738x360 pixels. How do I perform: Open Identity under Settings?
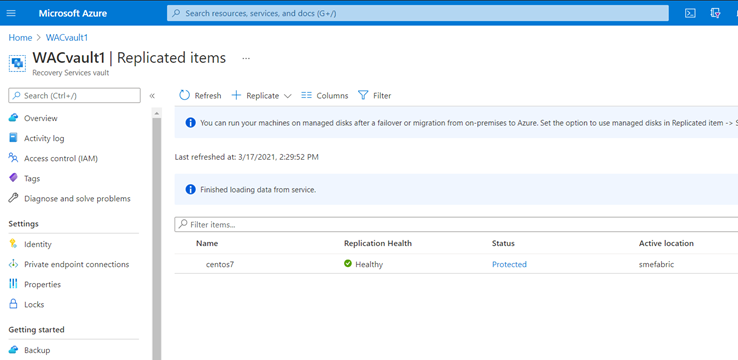(x=38, y=245)
